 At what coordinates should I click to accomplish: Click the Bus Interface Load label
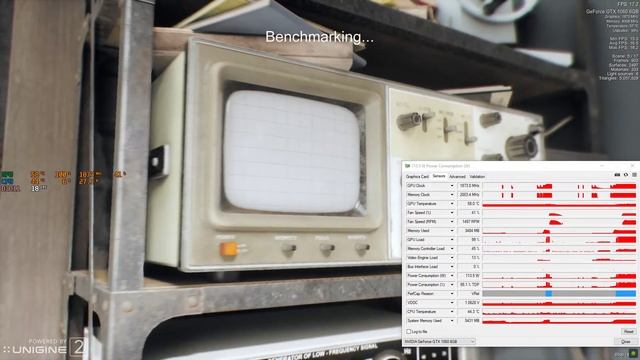422,267
